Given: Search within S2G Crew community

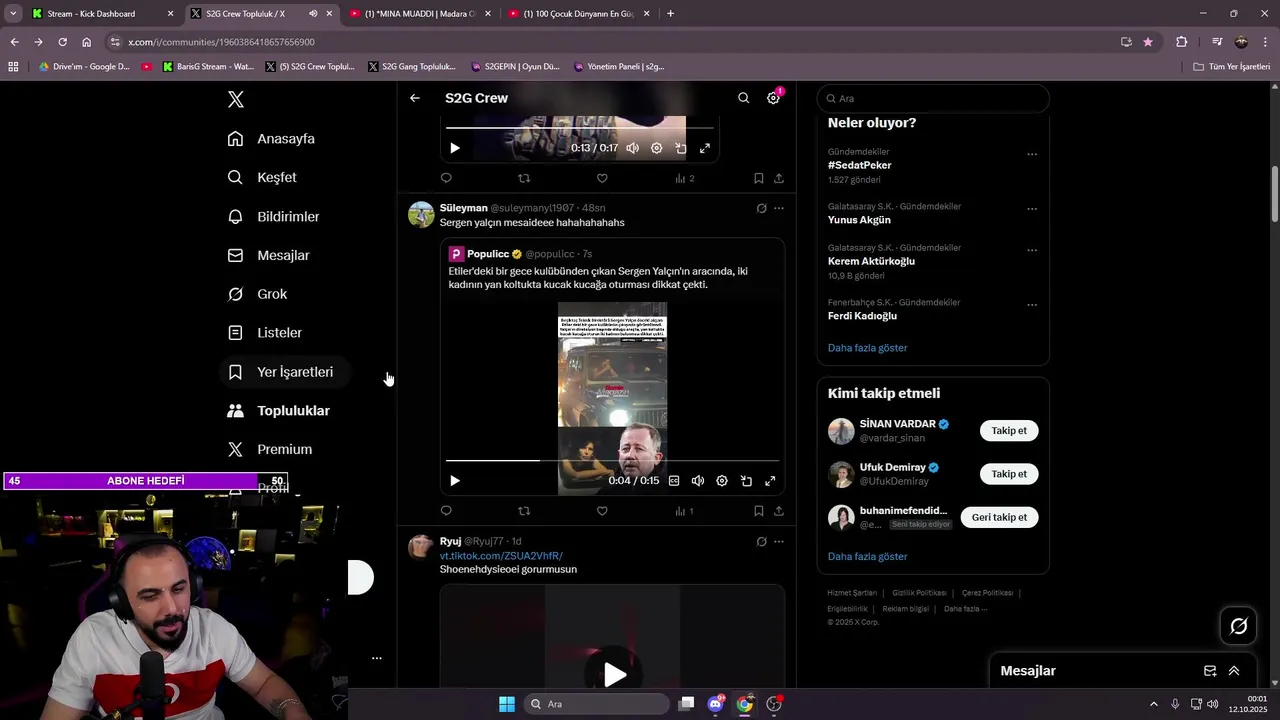Looking at the screenshot, I should click(743, 98).
